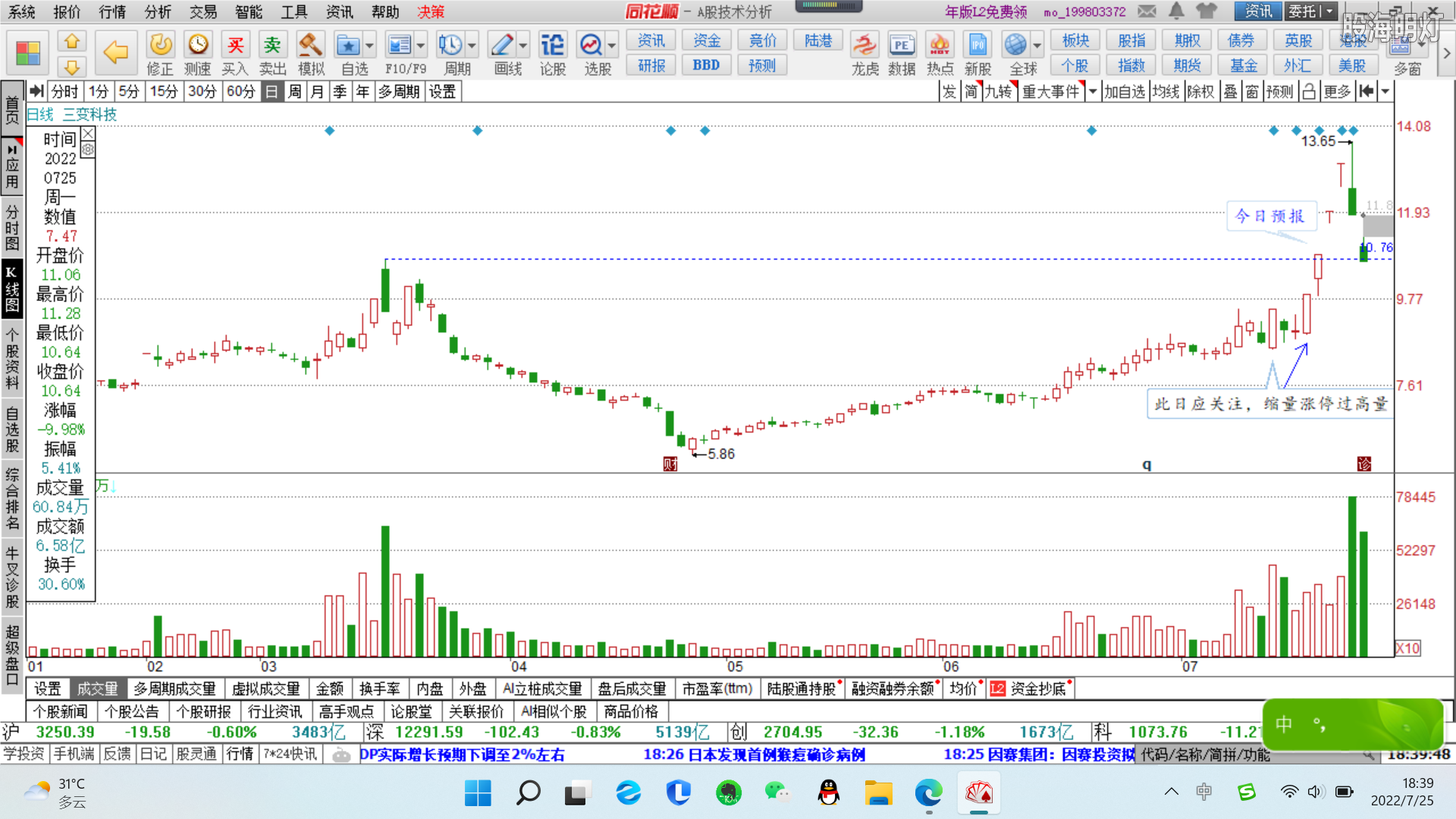The width and height of the screenshot is (1456, 819).
Task: Open File Explorer in the taskbar
Action: (879, 793)
